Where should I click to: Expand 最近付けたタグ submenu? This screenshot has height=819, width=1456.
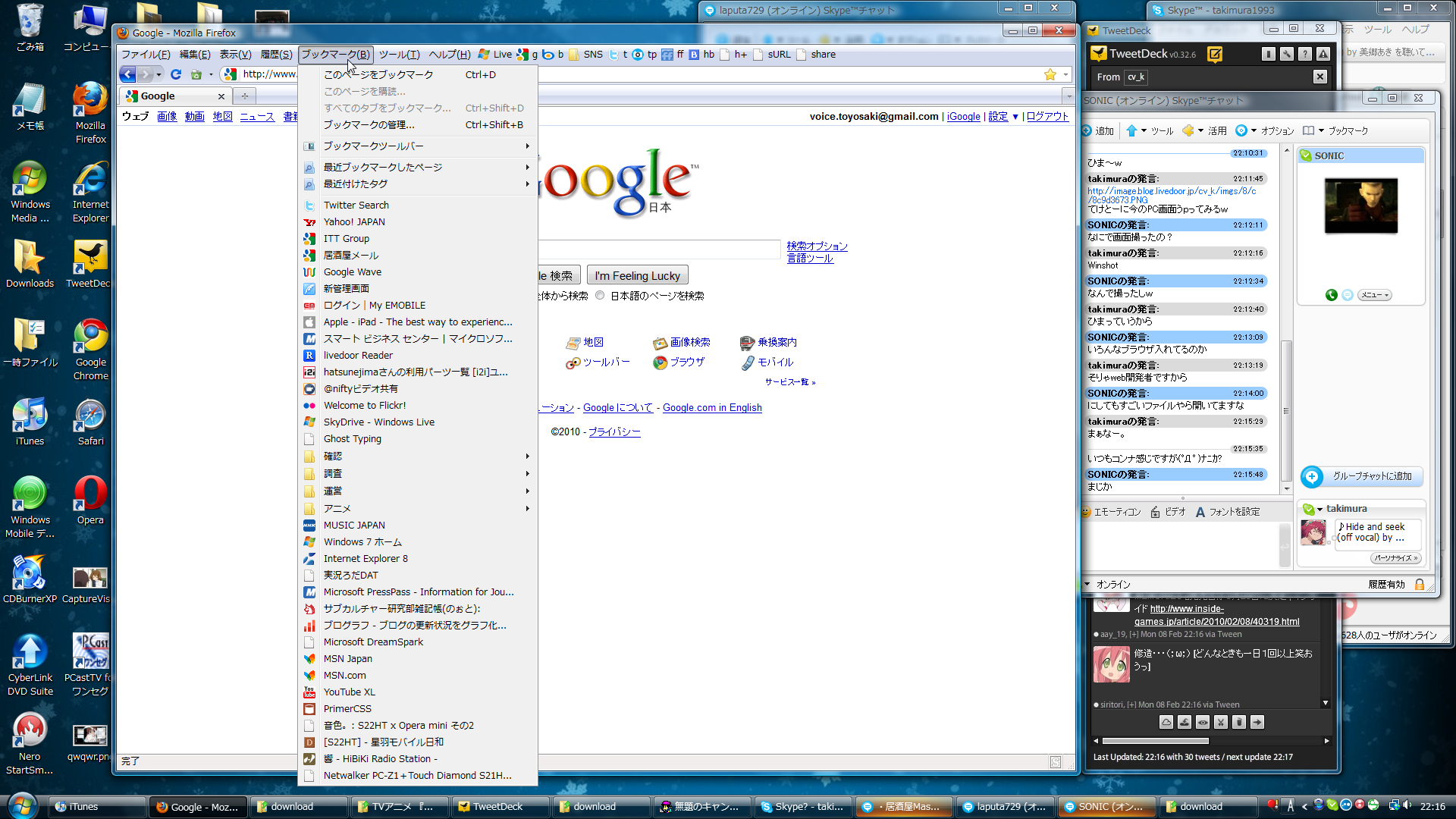tap(418, 184)
